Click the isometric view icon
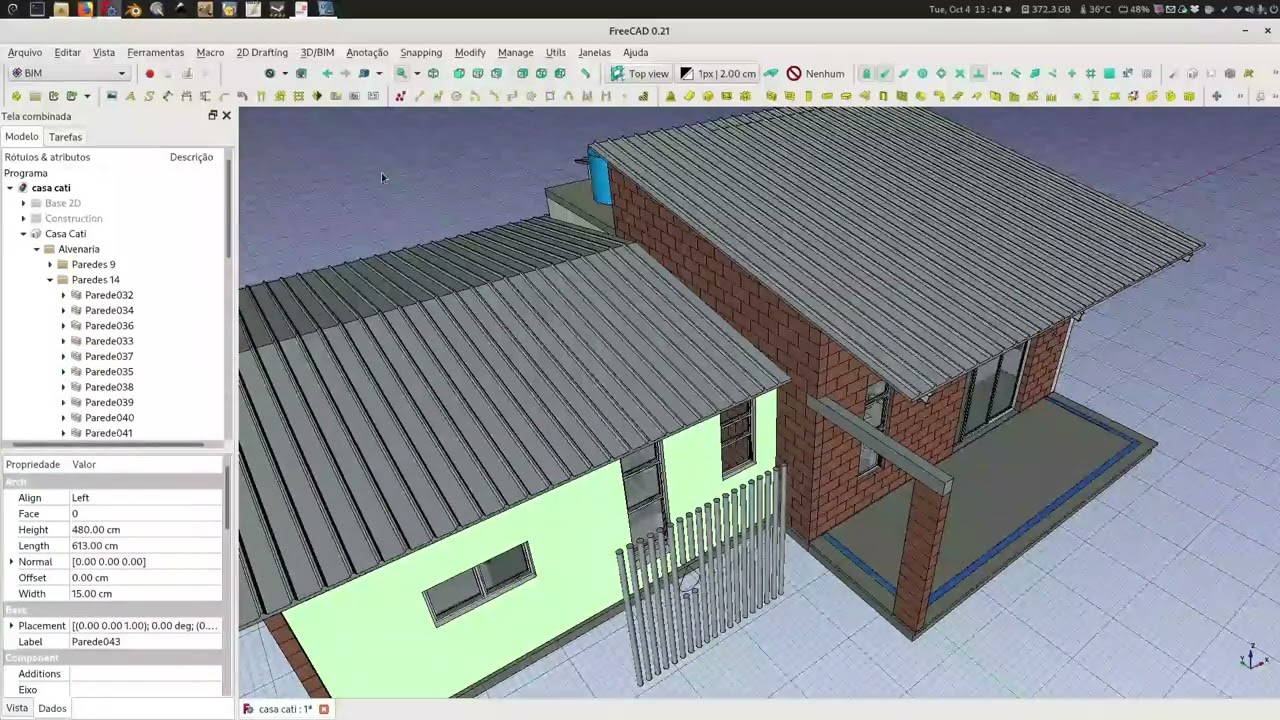Viewport: 1280px width, 720px height. click(x=433, y=73)
